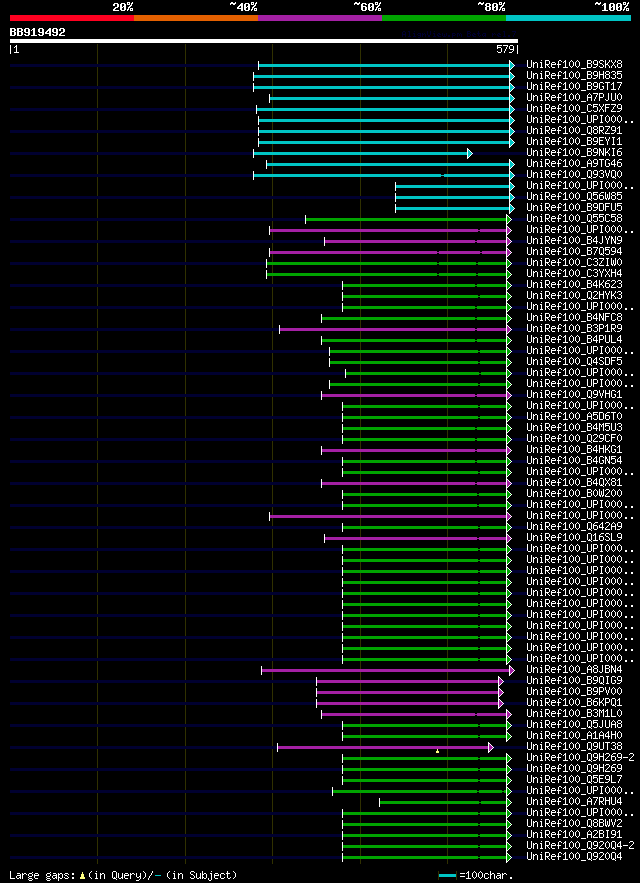Viewport: 640px width, 883px height.
Task: Click the UniRef100_Q56W85 entry
Action: (574, 197)
